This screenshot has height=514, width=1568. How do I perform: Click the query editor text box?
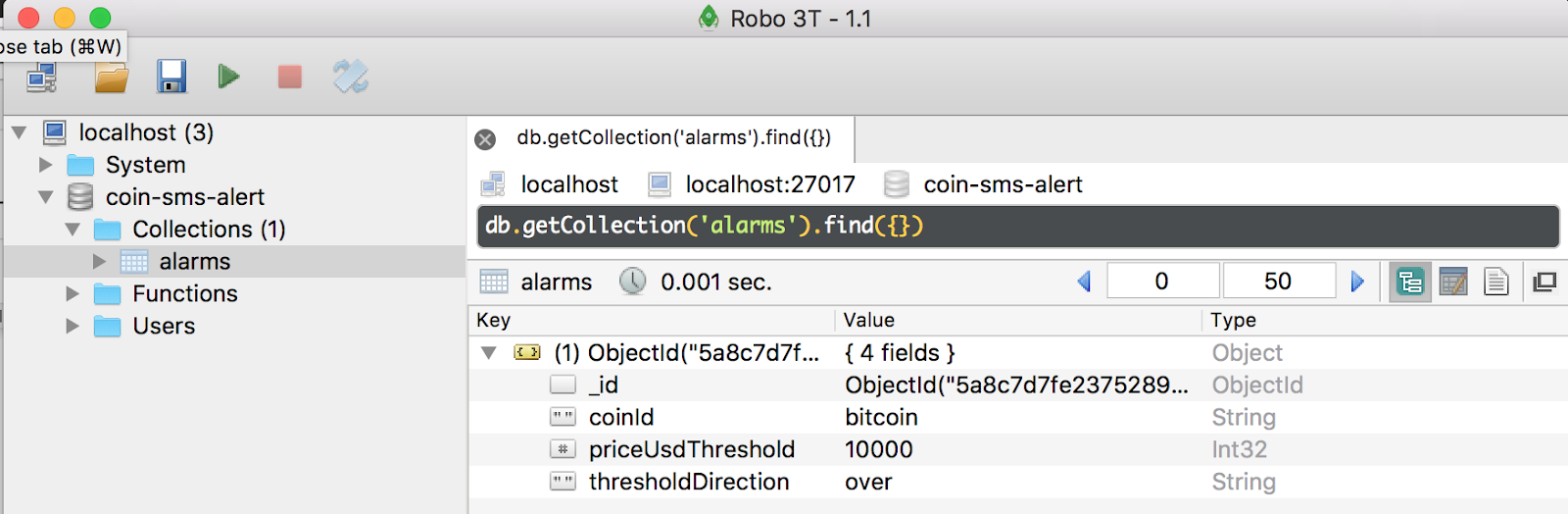(x=1017, y=226)
